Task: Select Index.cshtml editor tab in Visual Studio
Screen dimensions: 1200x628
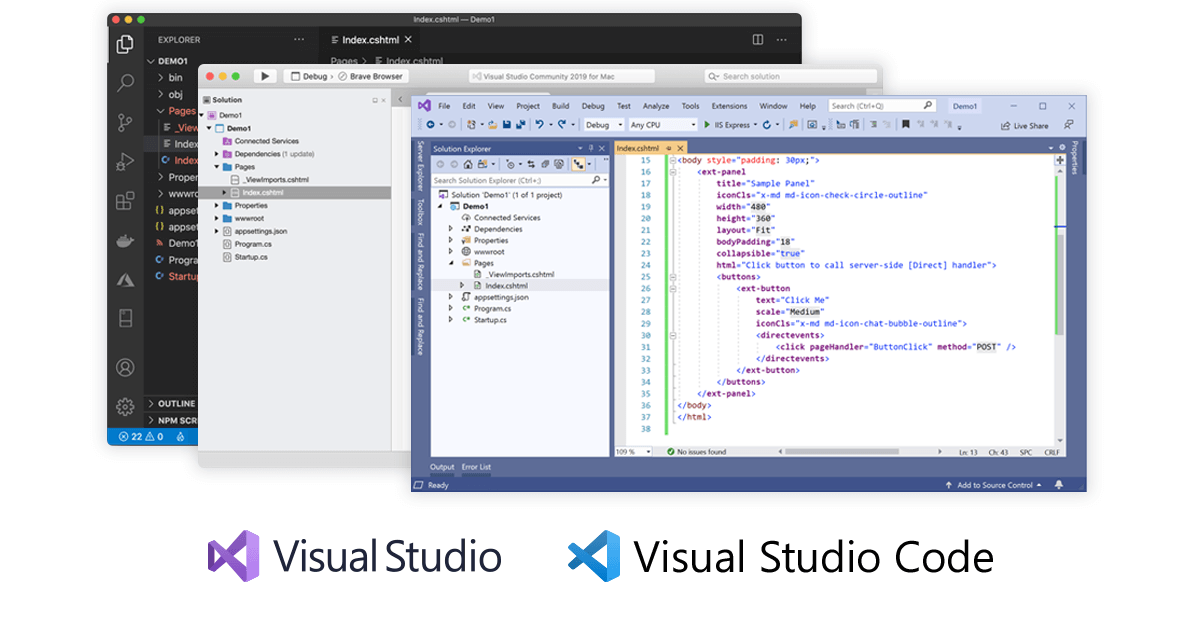Action: pos(637,148)
